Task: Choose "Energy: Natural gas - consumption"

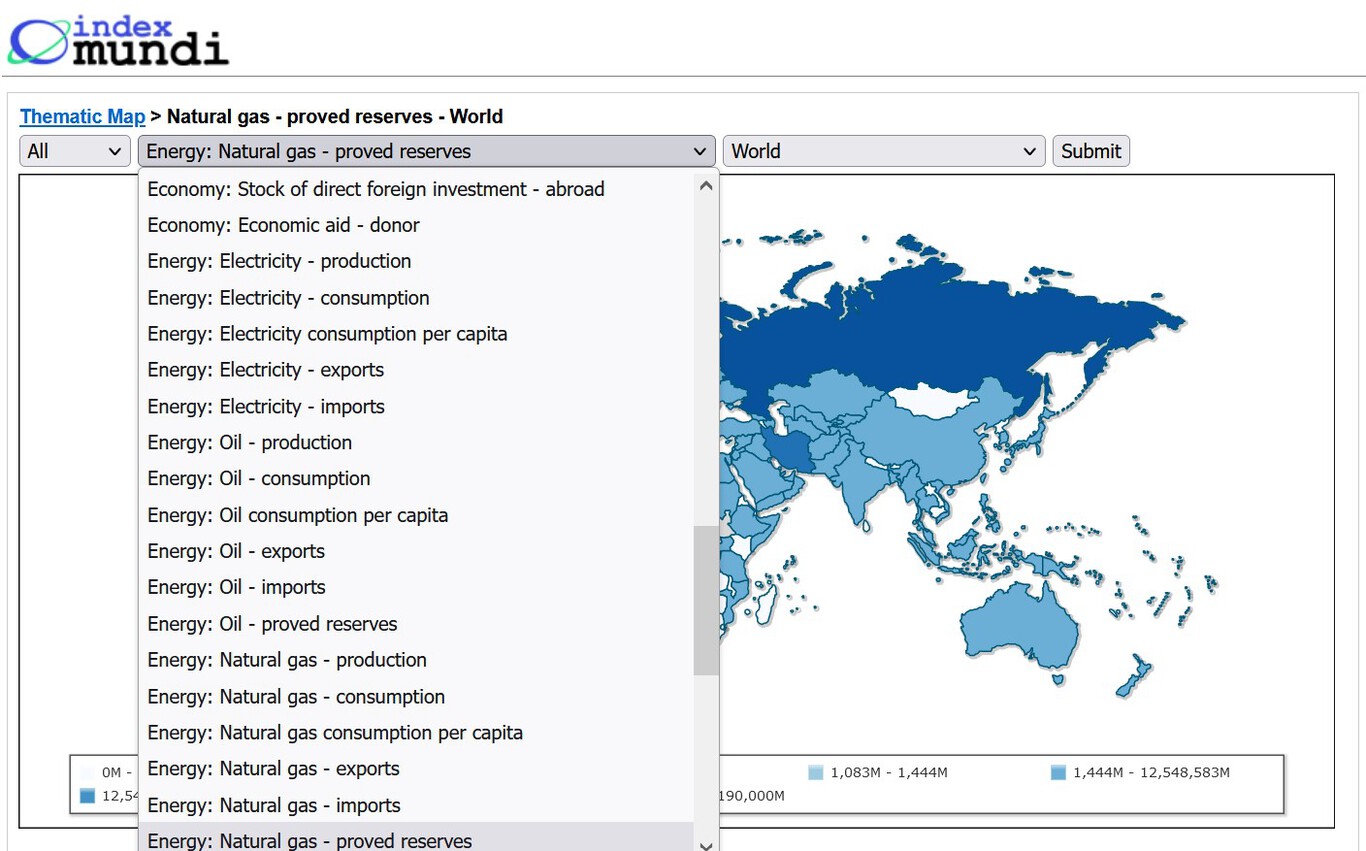Action: 296,696
